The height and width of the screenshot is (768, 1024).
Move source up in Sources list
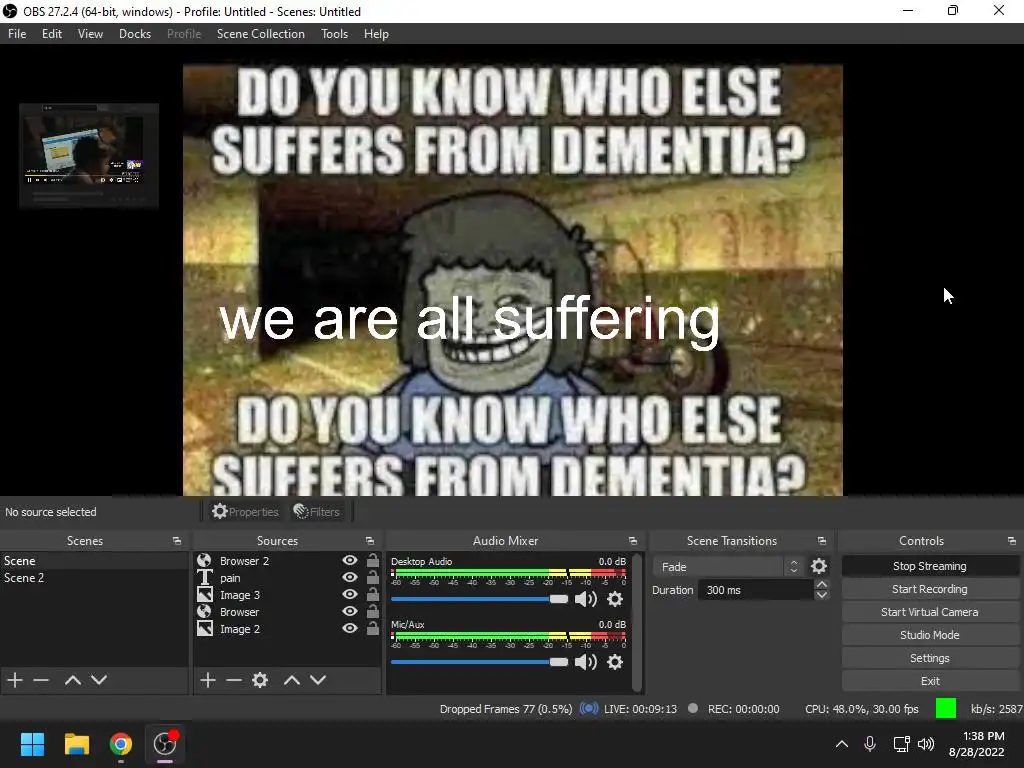point(292,680)
